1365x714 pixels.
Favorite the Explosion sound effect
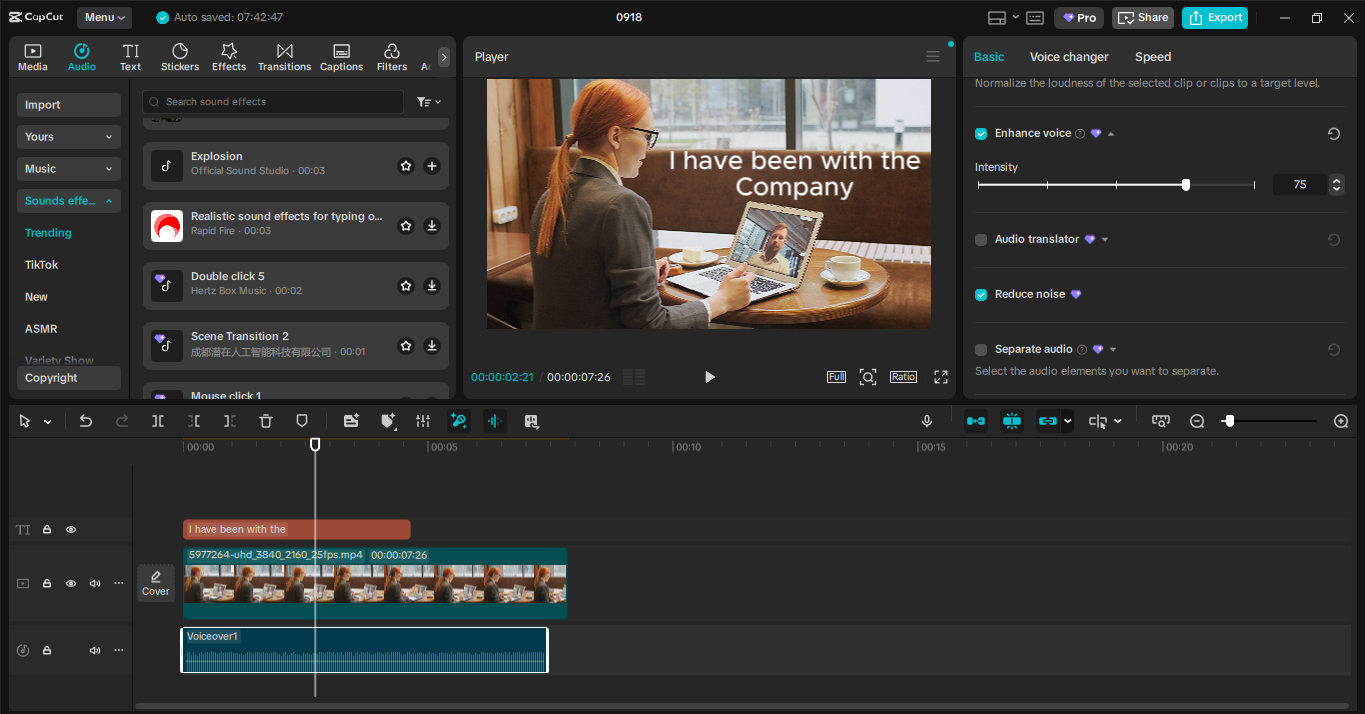click(x=406, y=166)
